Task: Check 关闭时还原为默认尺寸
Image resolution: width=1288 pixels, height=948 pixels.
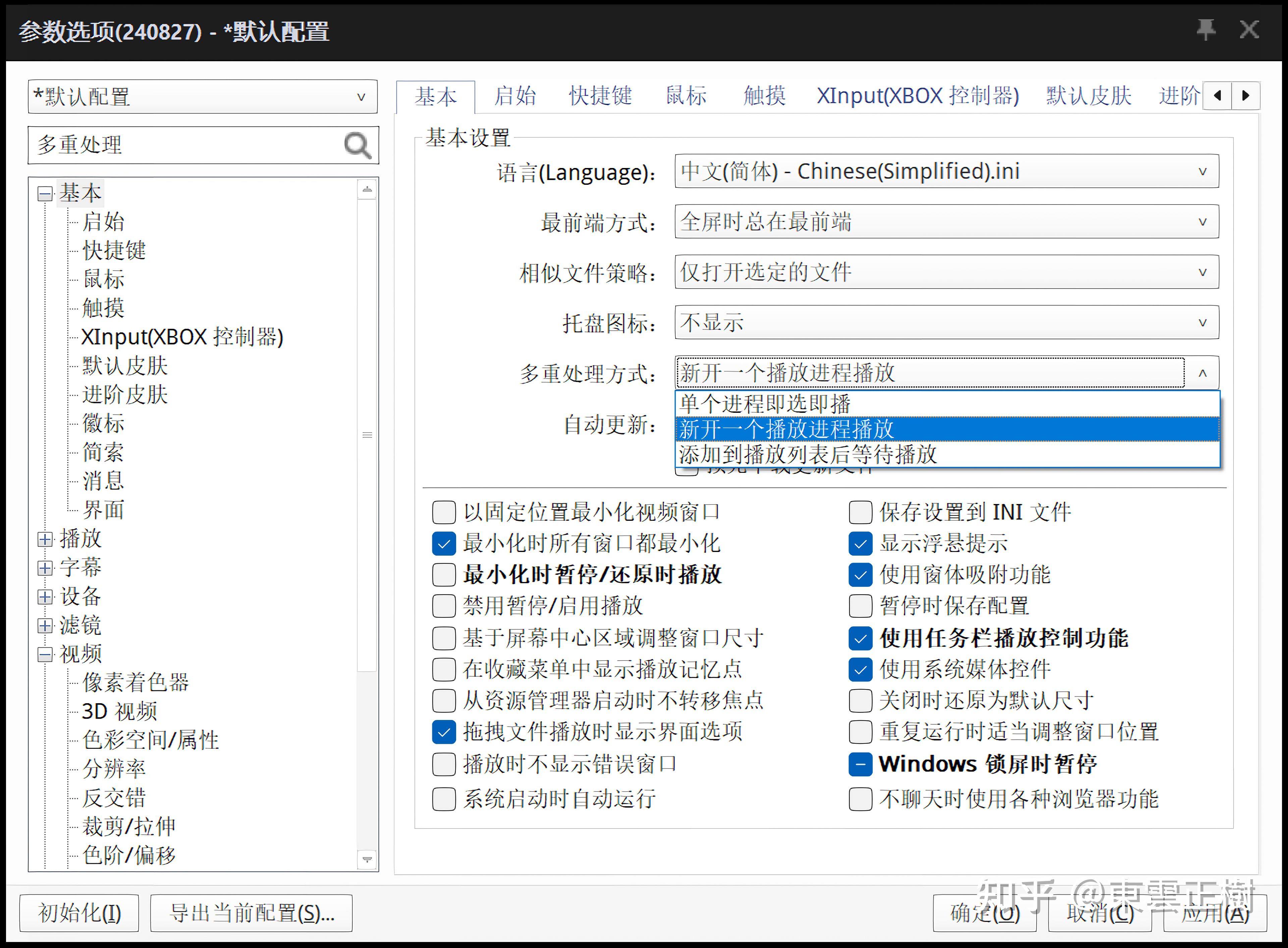Action: pyautogui.click(x=860, y=700)
